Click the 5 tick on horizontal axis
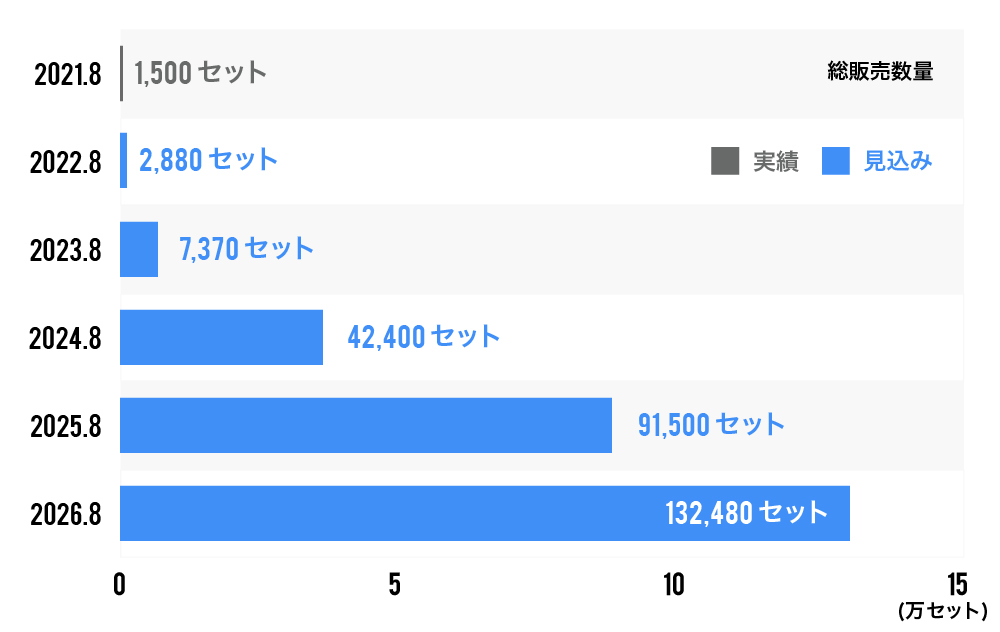Image resolution: width=1000 pixels, height=632 pixels. (395, 585)
